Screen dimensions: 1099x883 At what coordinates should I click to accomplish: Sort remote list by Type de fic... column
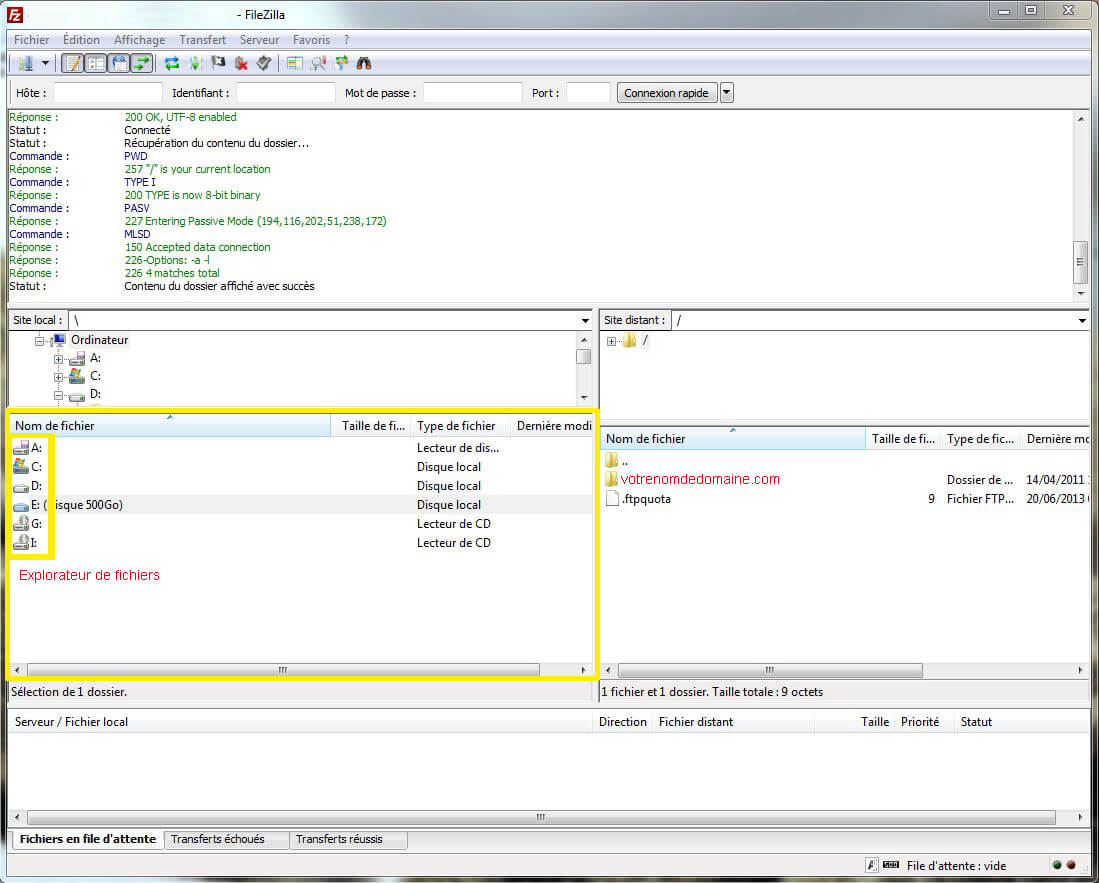(x=980, y=439)
